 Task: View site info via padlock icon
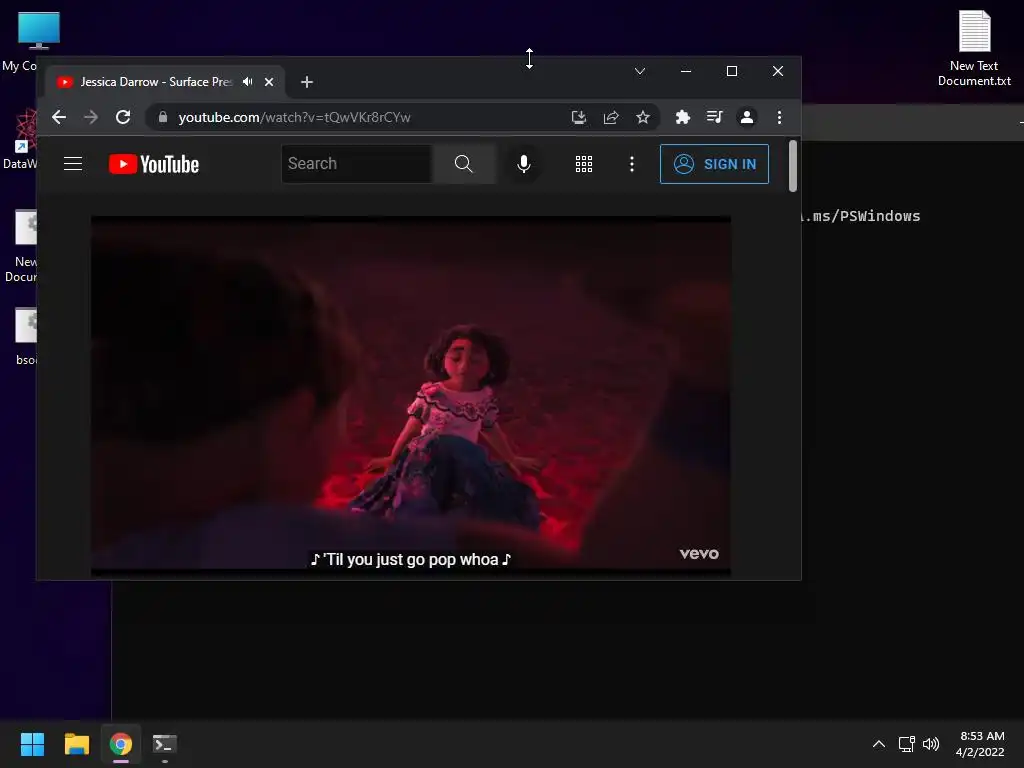163,117
